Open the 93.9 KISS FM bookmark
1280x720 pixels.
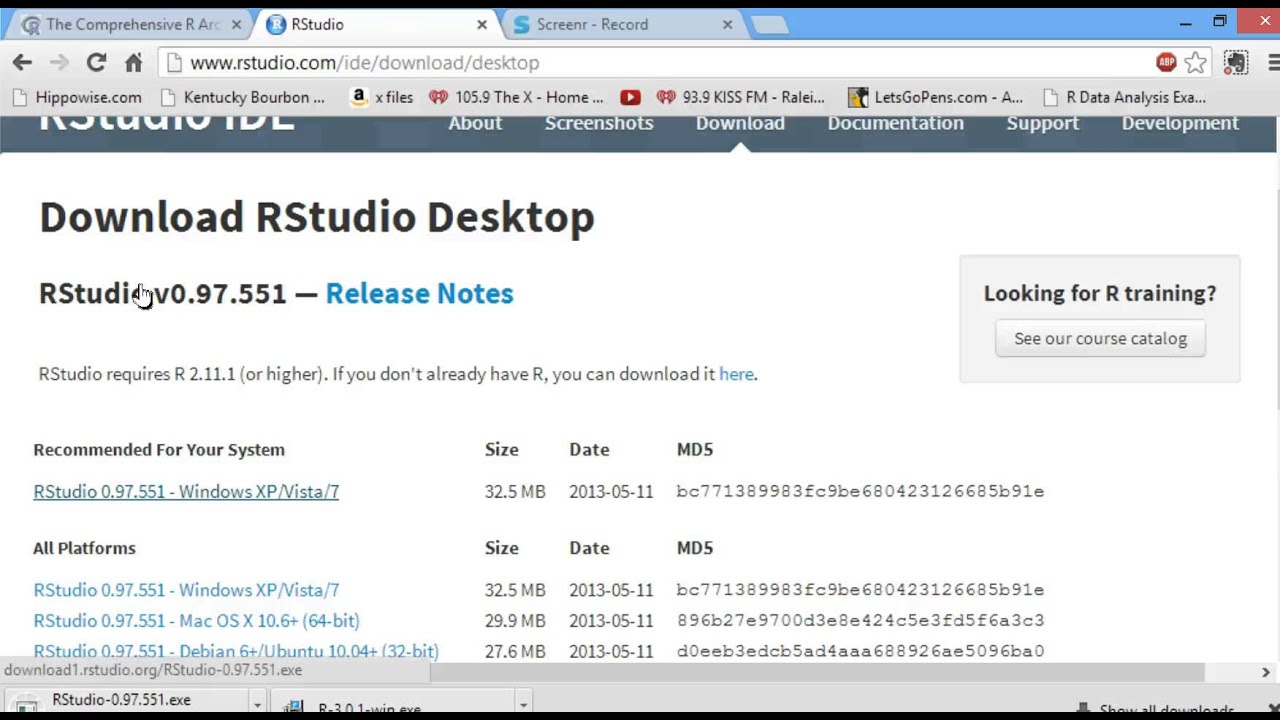(x=741, y=97)
